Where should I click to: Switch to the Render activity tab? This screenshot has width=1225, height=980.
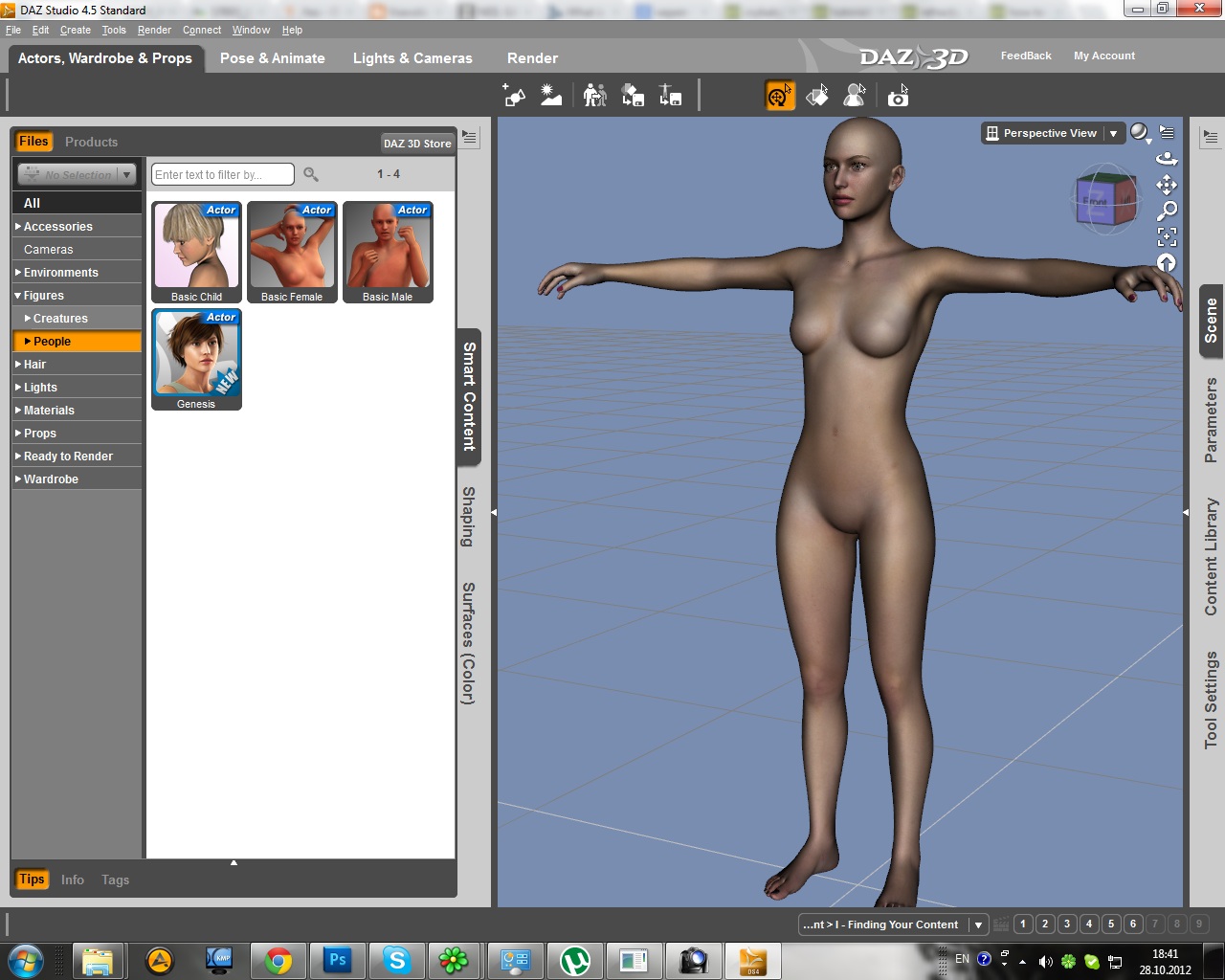tap(532, 58)
